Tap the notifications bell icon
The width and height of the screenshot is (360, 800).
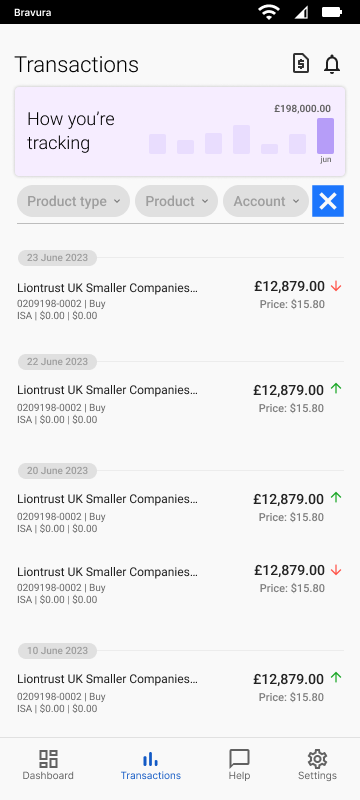(332, 64)
